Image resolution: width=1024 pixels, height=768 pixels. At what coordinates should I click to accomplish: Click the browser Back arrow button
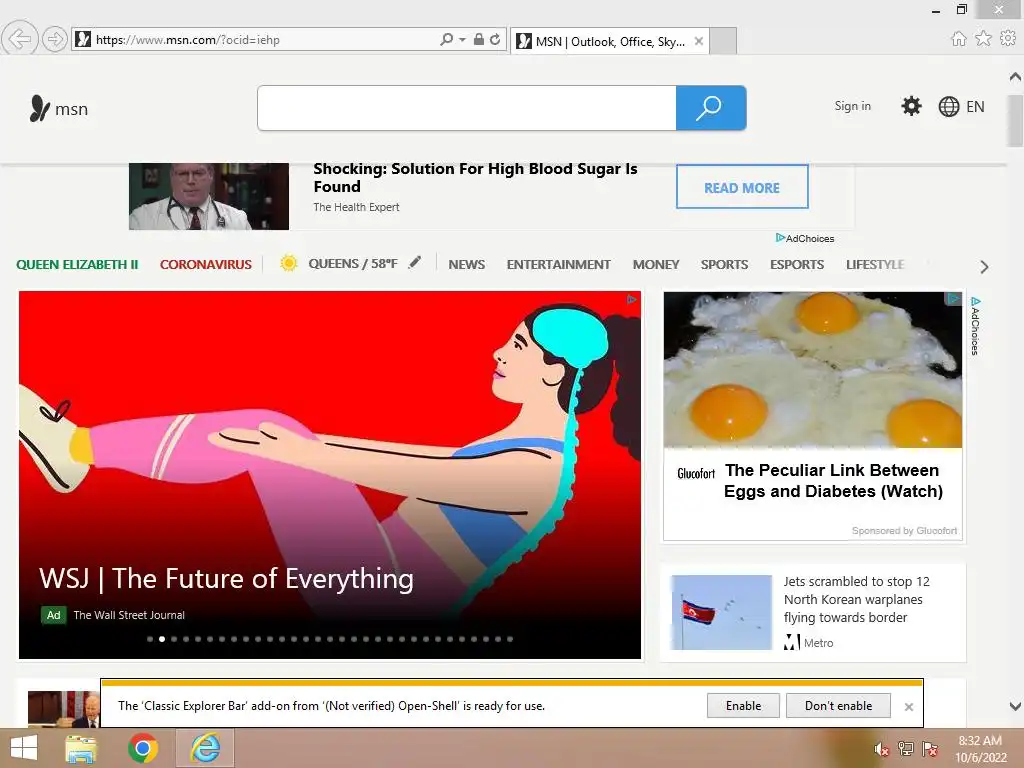tap(20, 39)
